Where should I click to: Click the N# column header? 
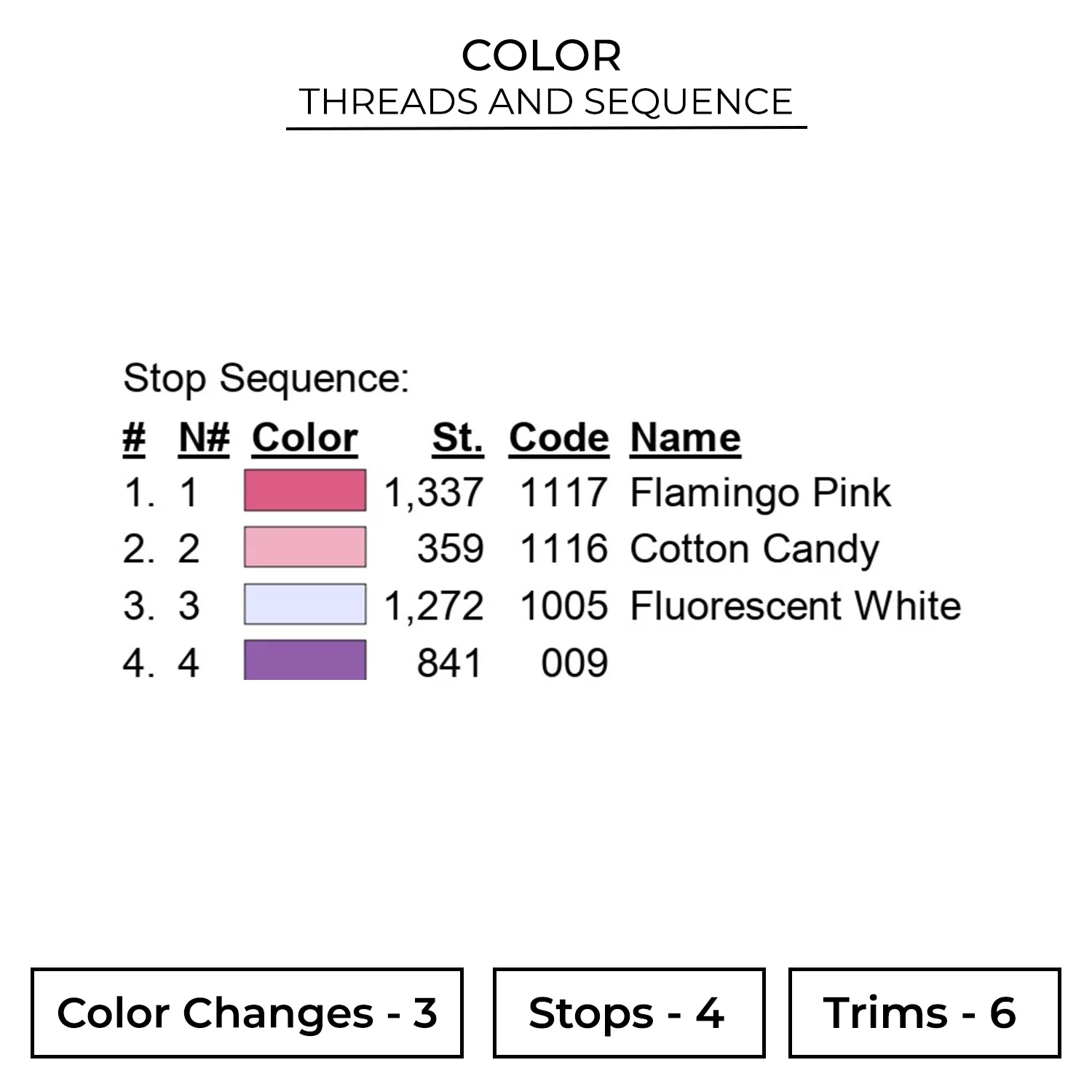coord(204,438)
